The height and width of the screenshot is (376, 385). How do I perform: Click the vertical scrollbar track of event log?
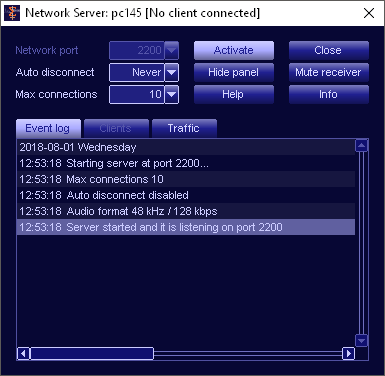pos(362,243)
